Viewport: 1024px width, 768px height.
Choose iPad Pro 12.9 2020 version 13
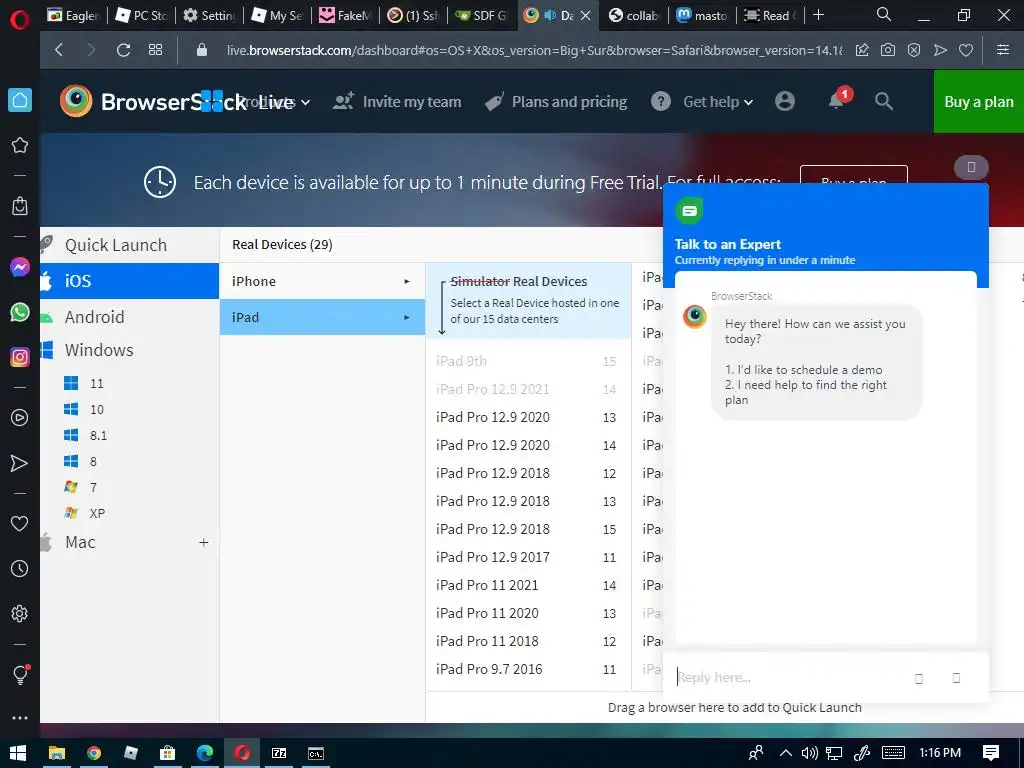coord(528,417)
